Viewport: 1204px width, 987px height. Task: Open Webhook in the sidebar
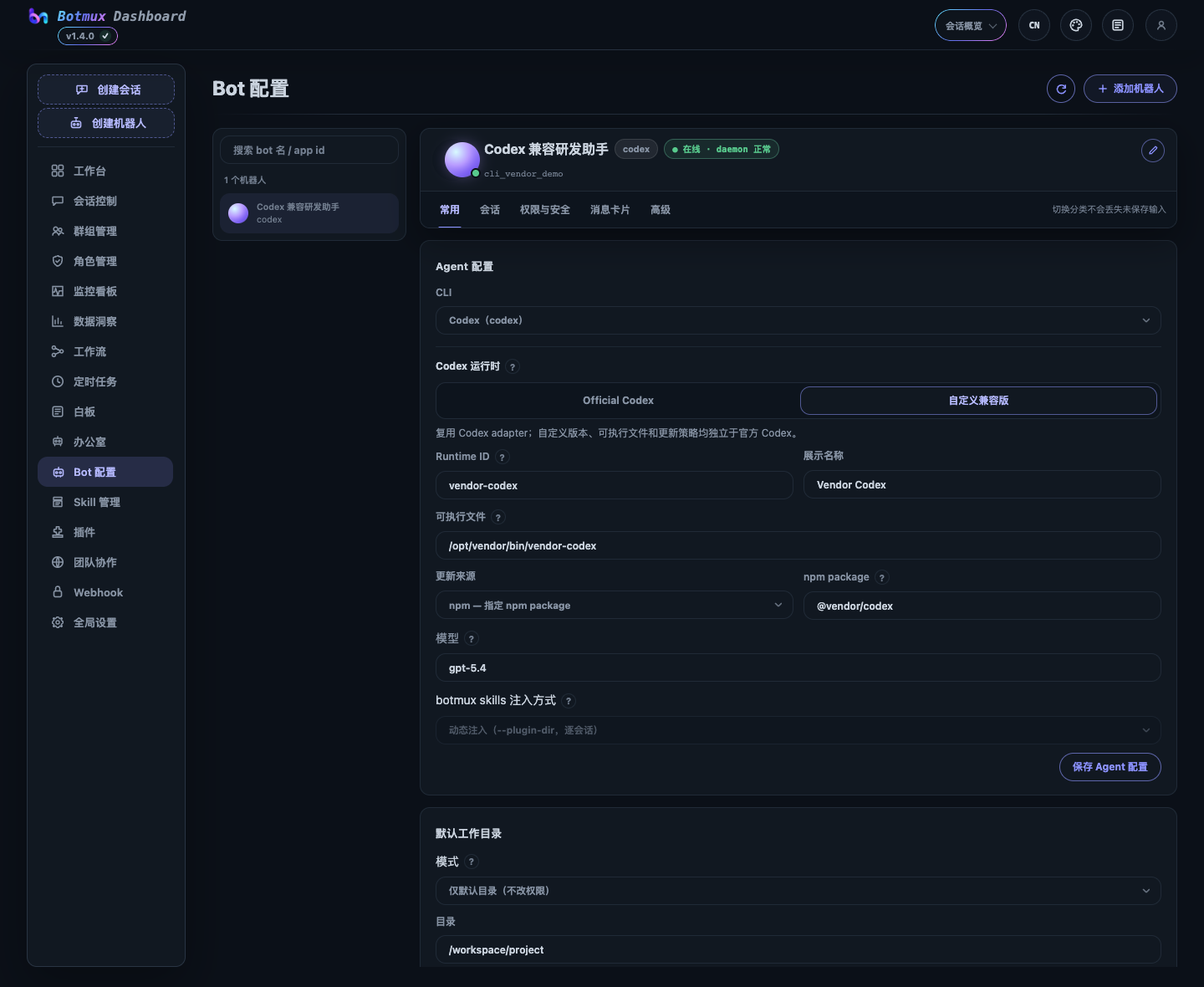pos(105,592)
